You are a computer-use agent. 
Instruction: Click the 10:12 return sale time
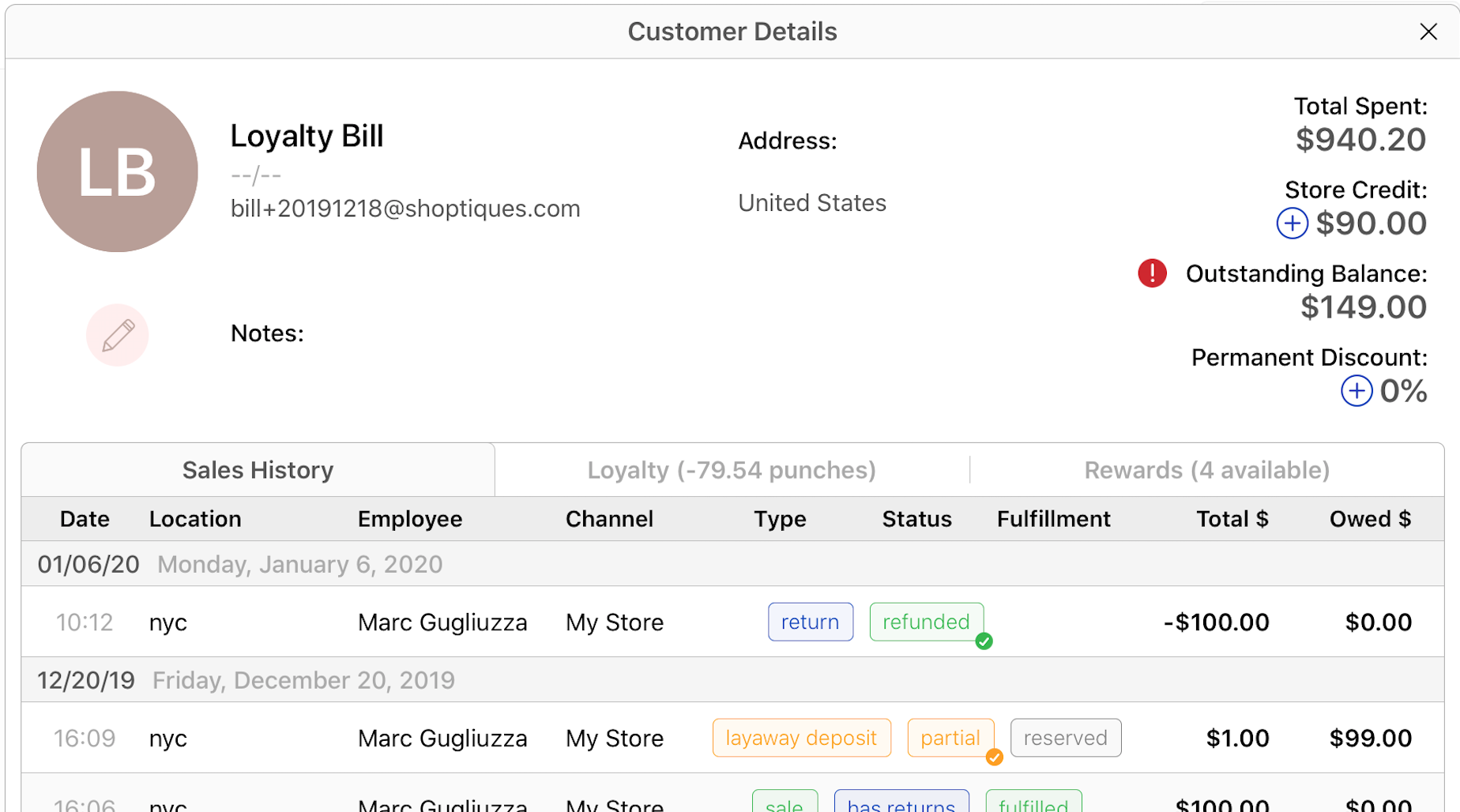85,622
